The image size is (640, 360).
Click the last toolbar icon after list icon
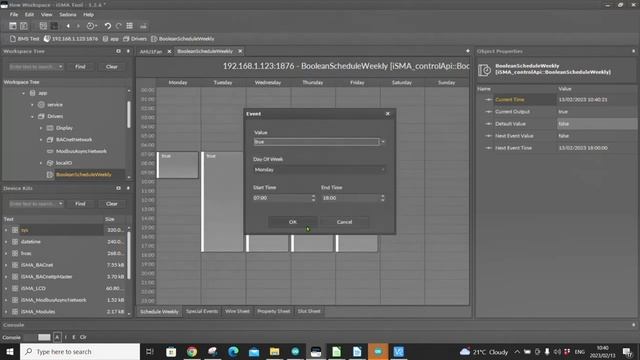coord(143,26)
